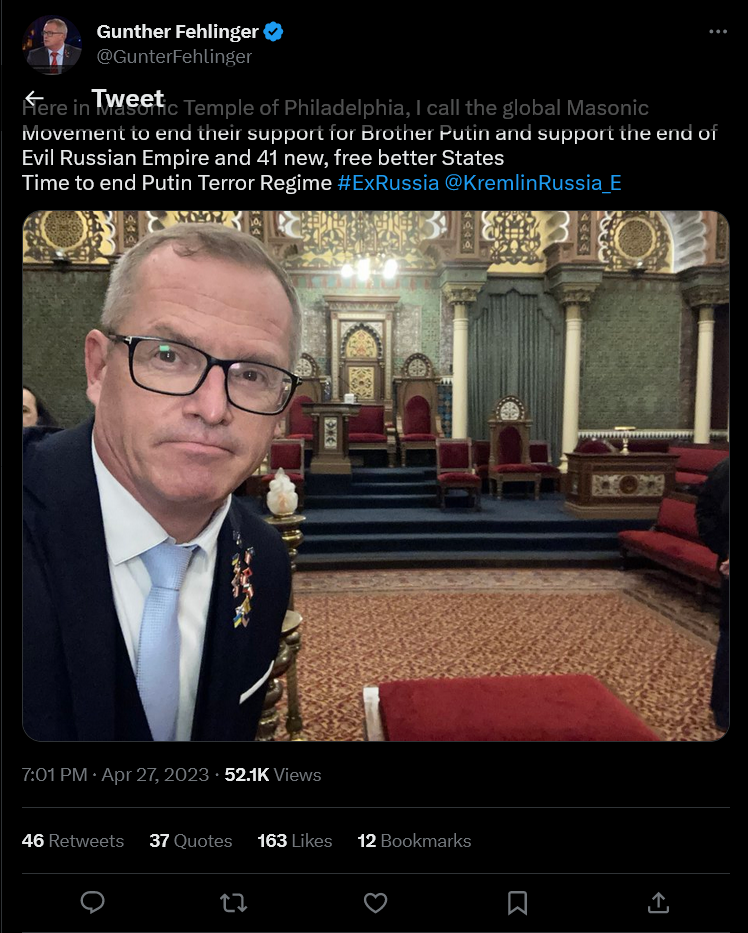Viewport: 748px width, 933px height.
Task: Open the #ExRussia hashtag link
Action: pyautogui.click(x=388, y=183)
